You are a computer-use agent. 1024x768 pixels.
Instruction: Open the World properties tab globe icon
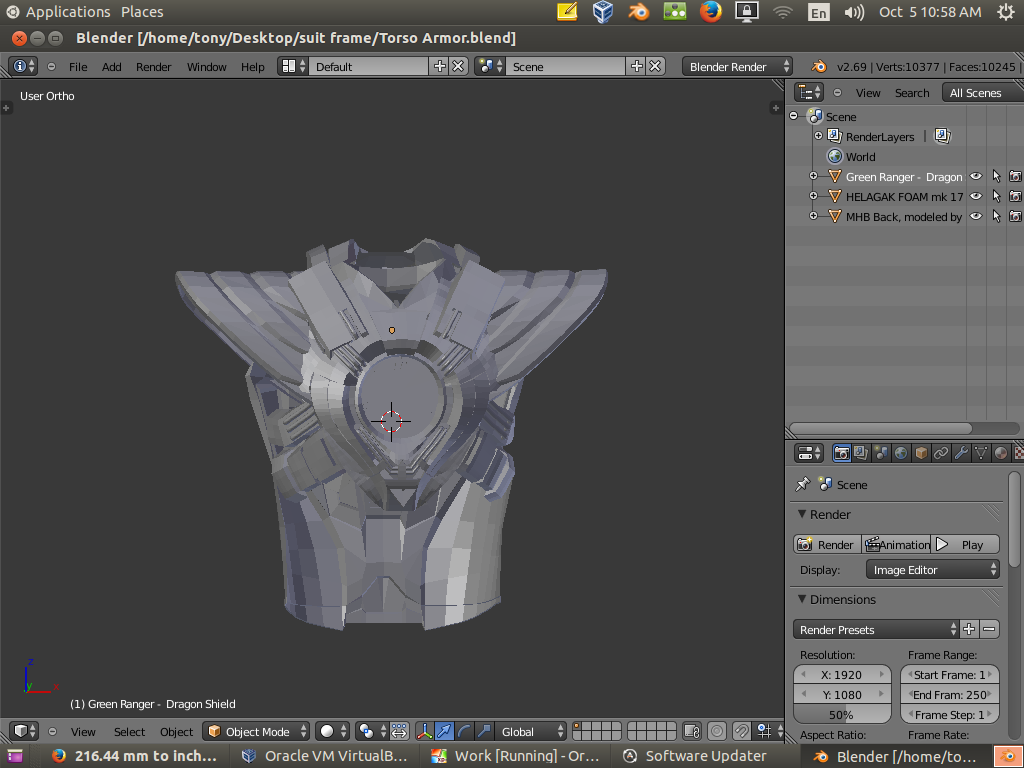point(901,453)
